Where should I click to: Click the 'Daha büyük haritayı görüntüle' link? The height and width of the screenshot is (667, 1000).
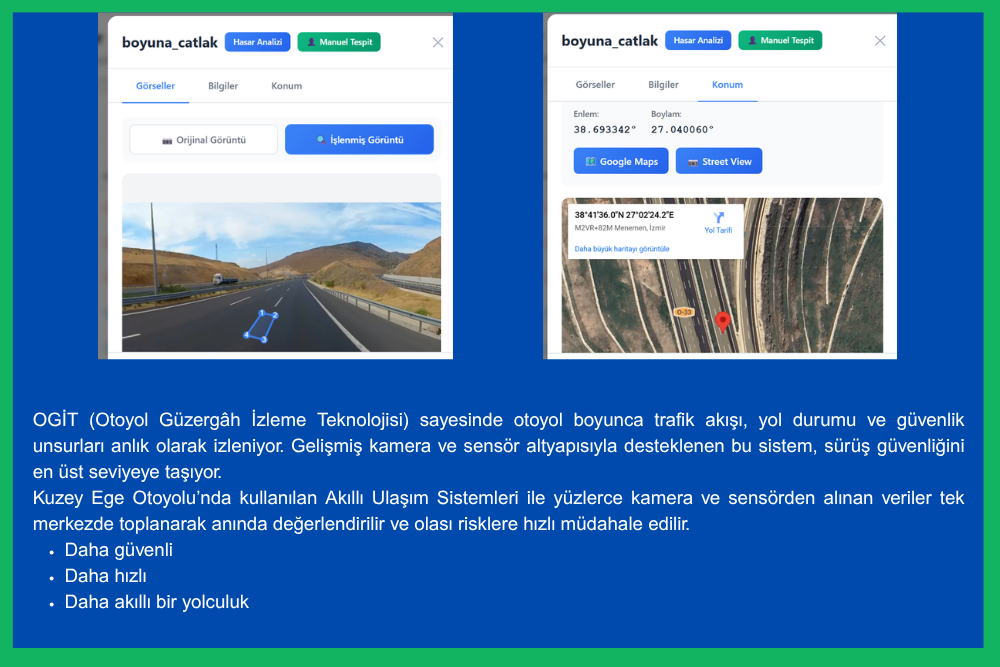[x=619, y=249]
